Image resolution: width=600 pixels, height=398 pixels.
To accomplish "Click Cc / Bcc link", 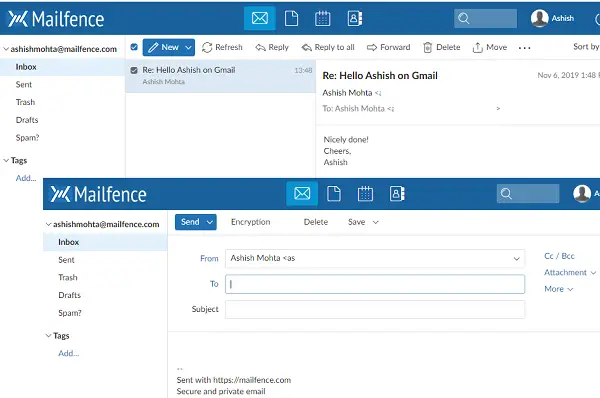I will coord(559,256).
